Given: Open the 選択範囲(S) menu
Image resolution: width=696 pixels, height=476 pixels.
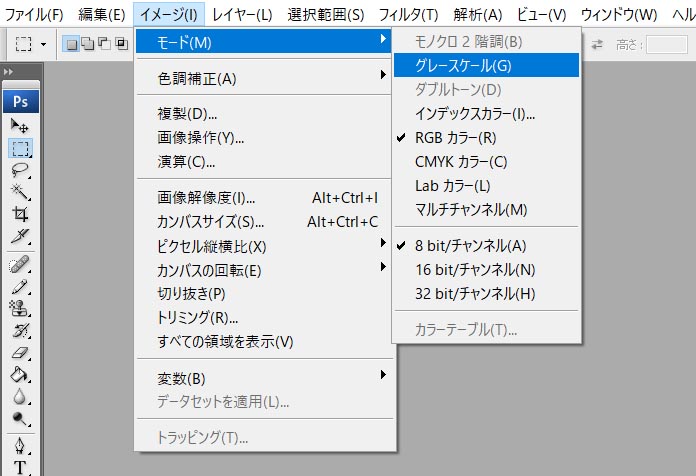Looking at the screenshot, I should click(x=326, y=15).
